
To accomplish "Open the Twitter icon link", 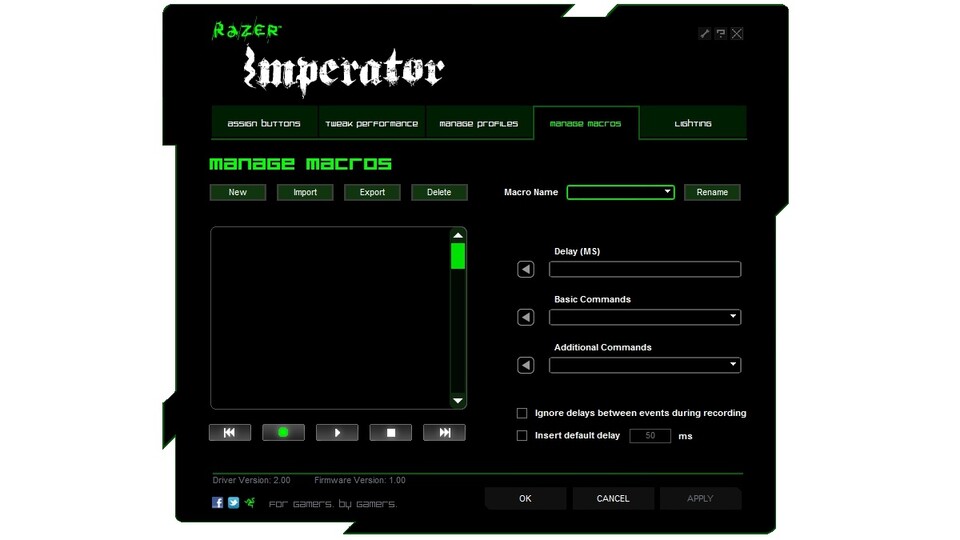I will tap(234, 502).
